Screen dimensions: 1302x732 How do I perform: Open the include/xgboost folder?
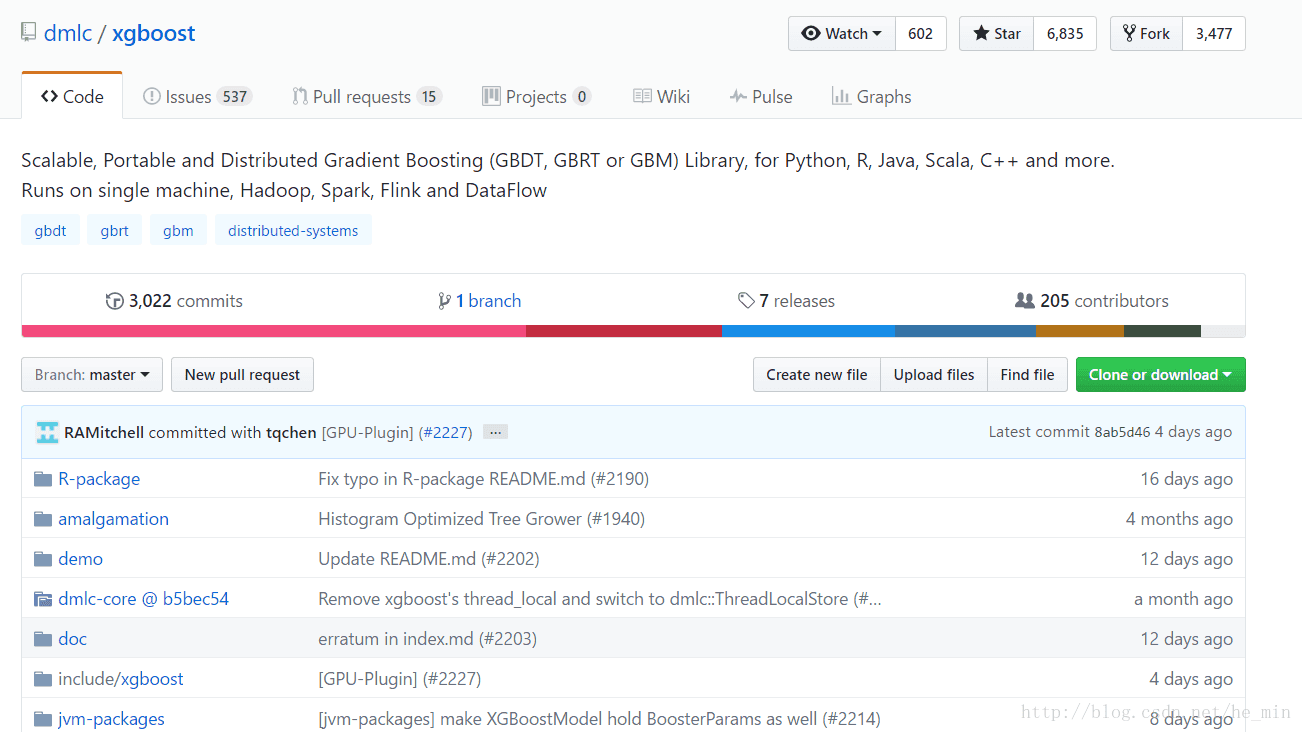121,679
